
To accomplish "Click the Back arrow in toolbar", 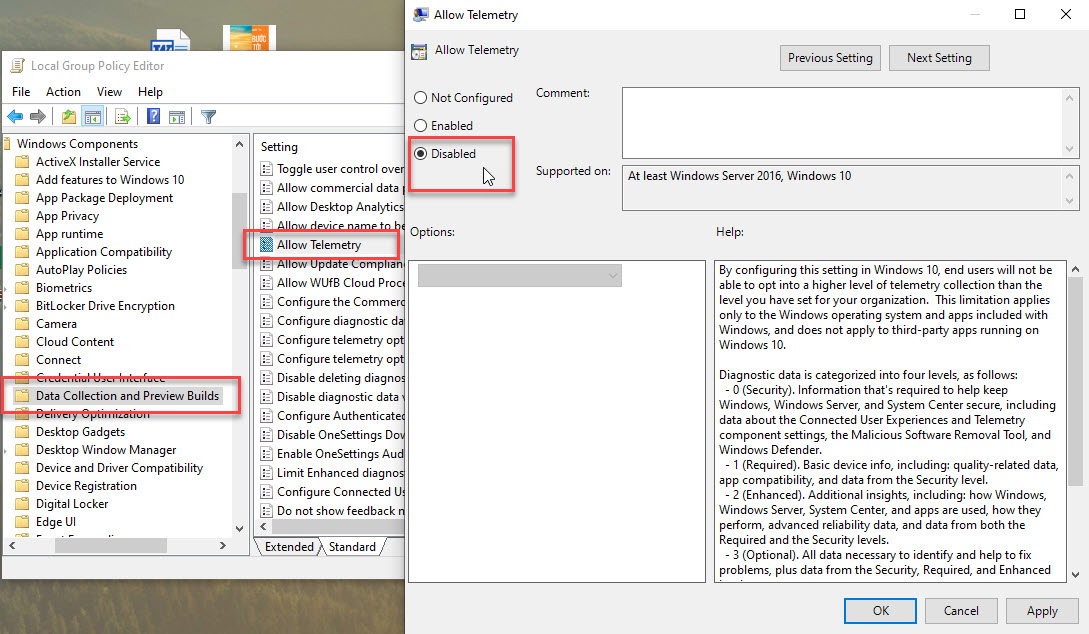I will click(x=15, y=117).
